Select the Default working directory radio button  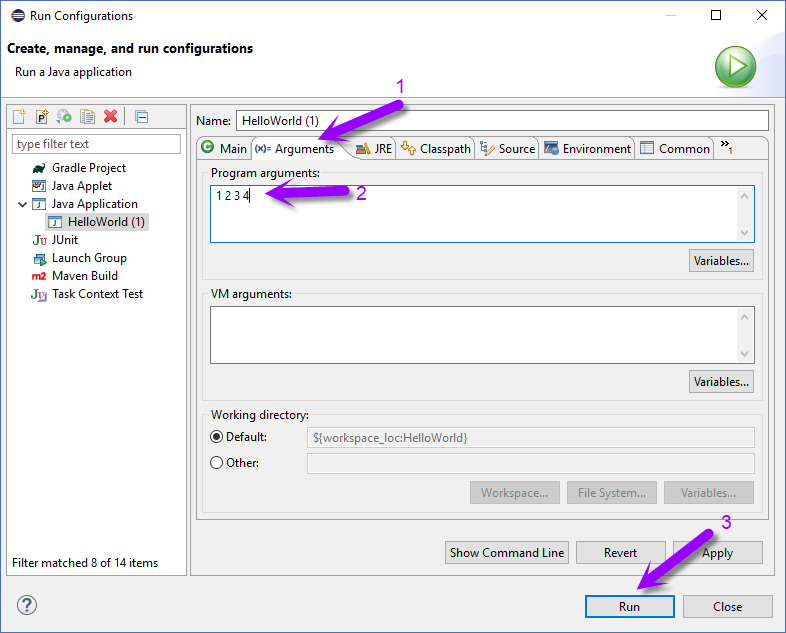pyautogui.click(x=217, y=437)
